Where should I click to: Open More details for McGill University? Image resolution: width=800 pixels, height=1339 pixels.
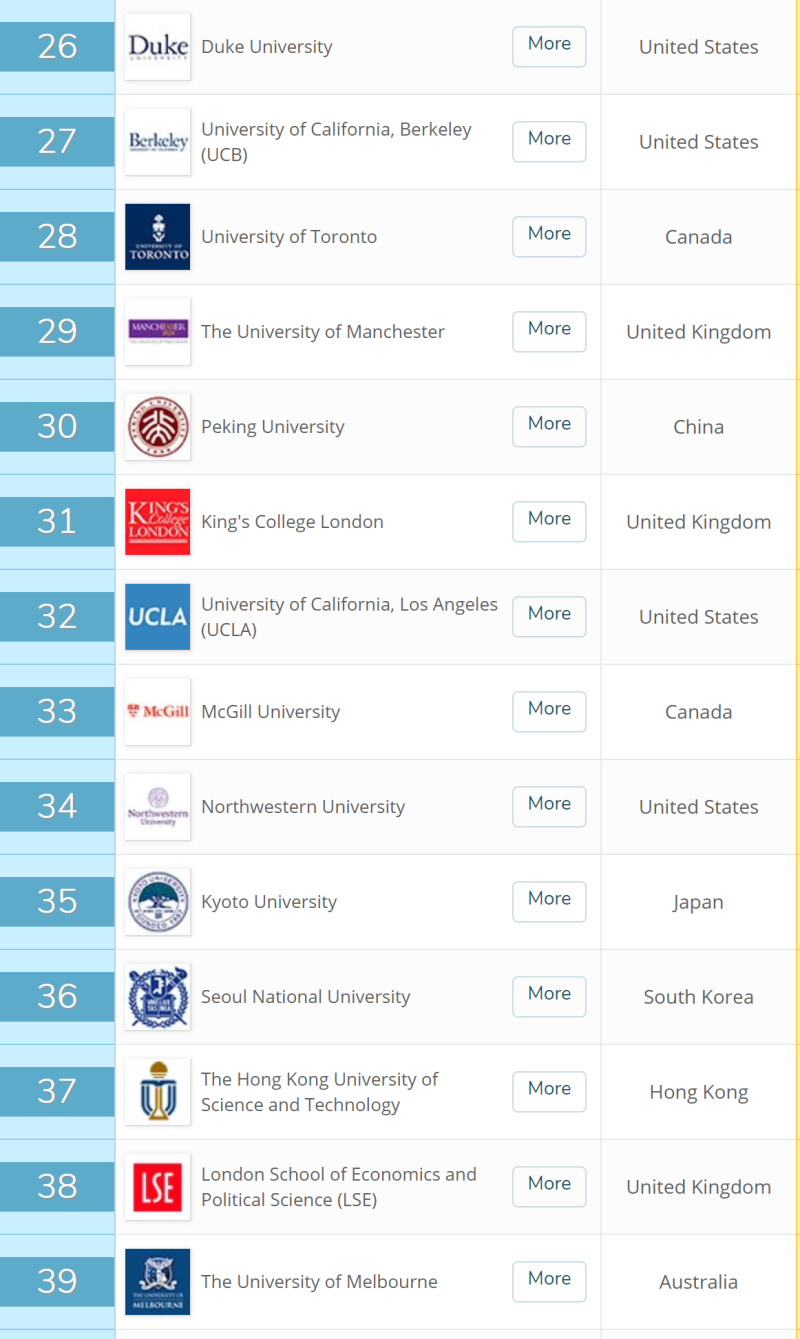tap(549, 711)
